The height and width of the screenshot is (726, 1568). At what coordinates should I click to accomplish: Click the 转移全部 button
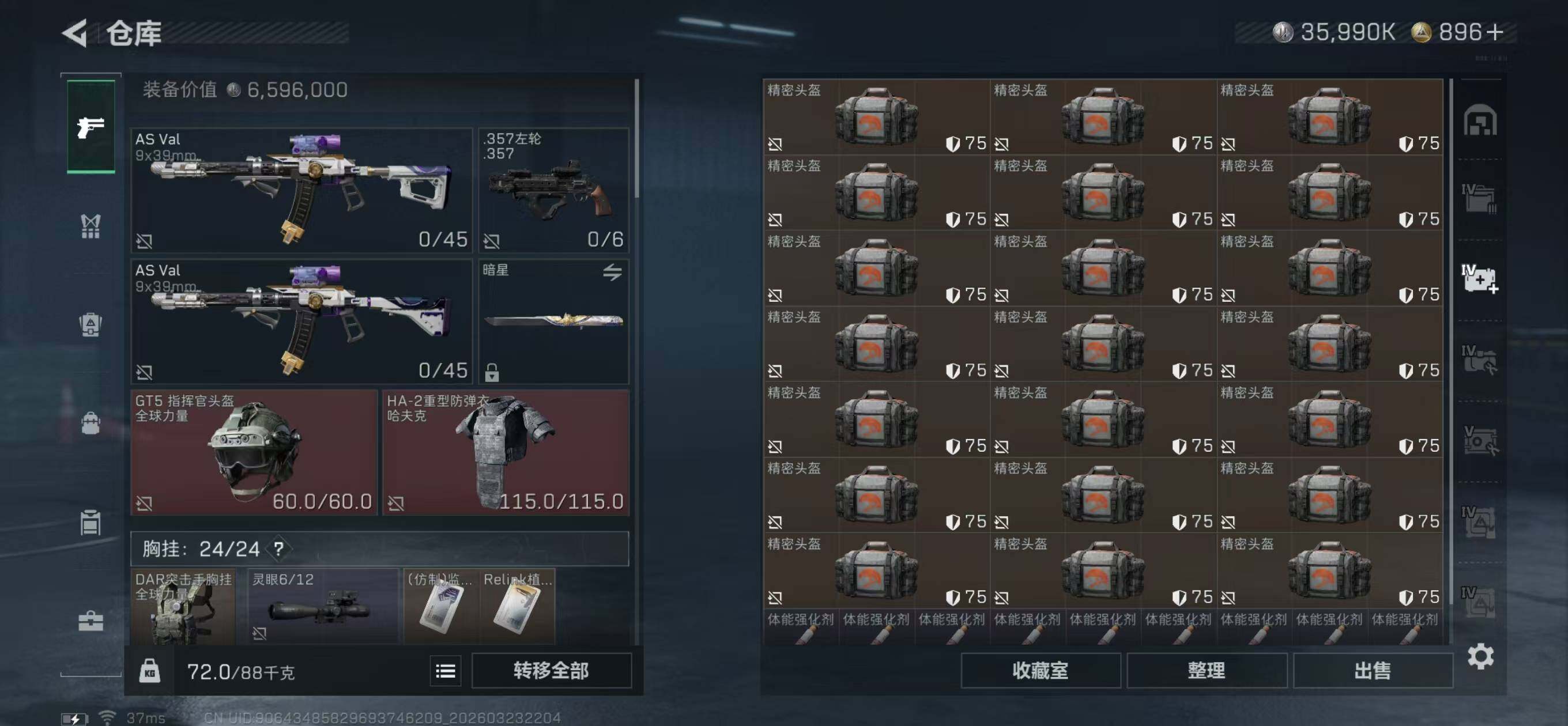pyautogui.click(x=552, y=671)
